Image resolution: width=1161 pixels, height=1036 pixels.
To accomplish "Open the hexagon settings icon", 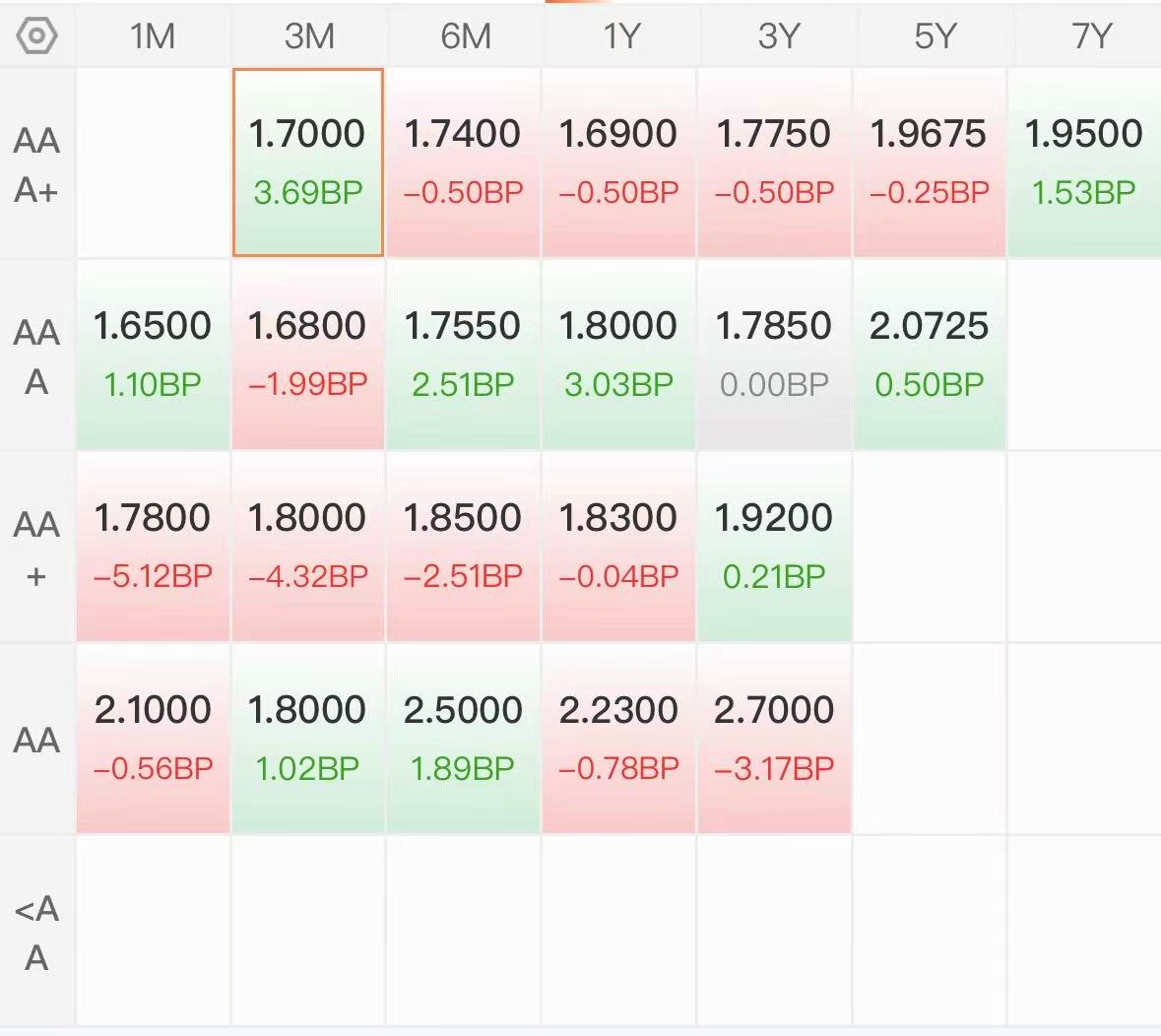I will click(36, 35).
